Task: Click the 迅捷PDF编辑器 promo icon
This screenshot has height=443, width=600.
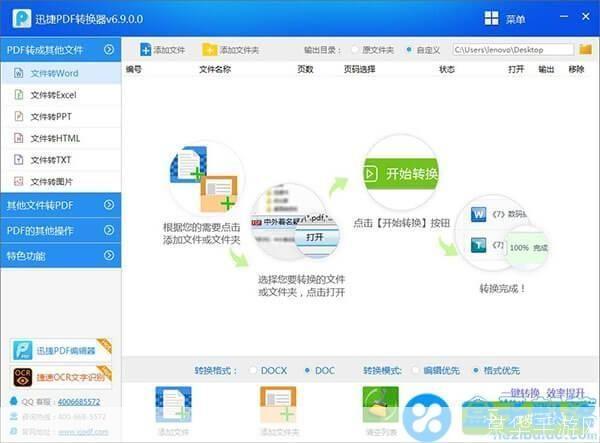Action: click(x=23, y=350)
